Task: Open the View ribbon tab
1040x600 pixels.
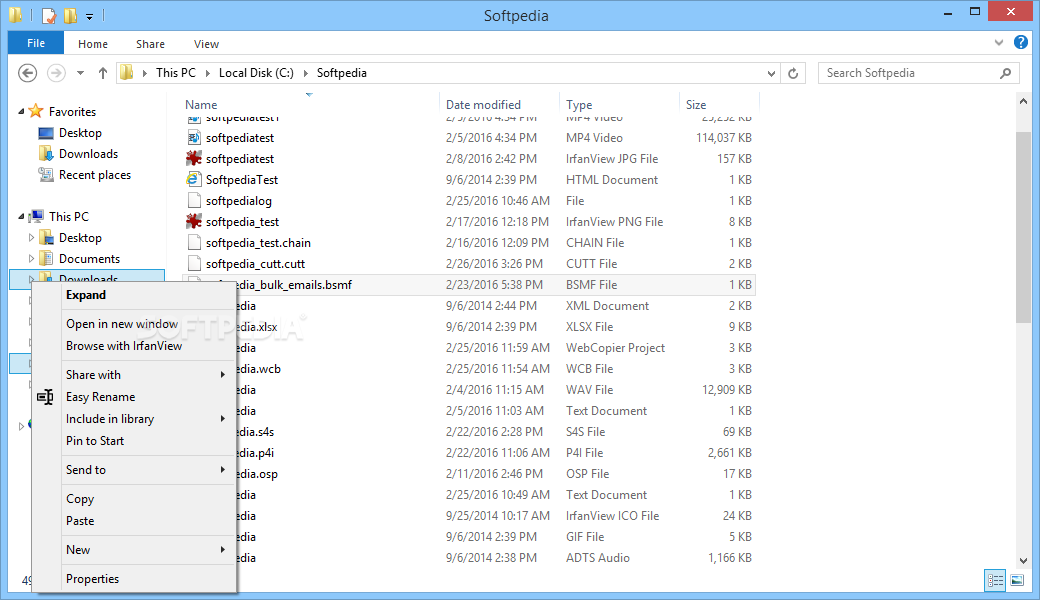Action: tap(206, 44)
